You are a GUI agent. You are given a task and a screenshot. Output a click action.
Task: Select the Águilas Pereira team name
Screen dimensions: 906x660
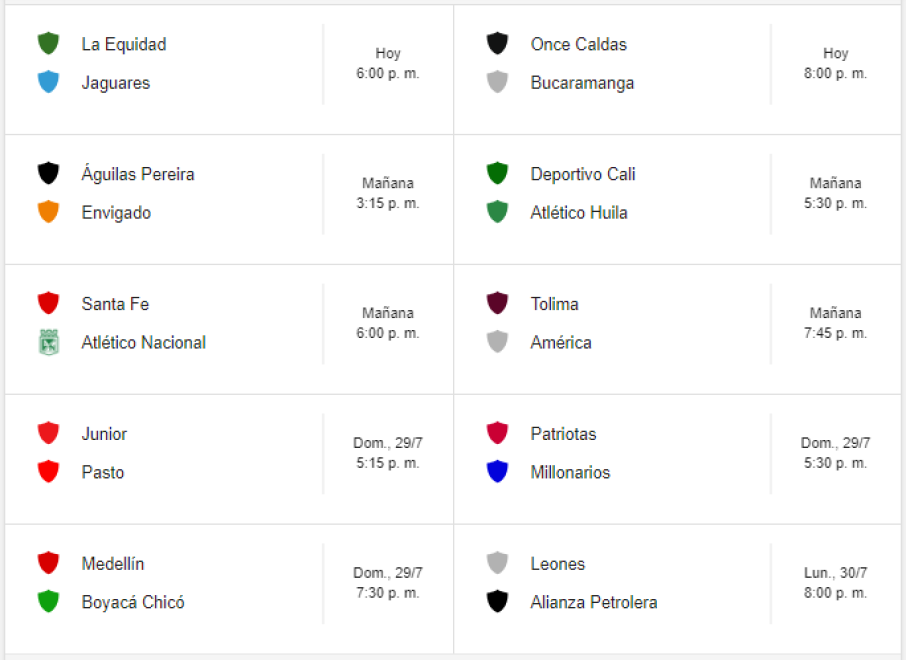pyautogui.click(x=138, y=174)
